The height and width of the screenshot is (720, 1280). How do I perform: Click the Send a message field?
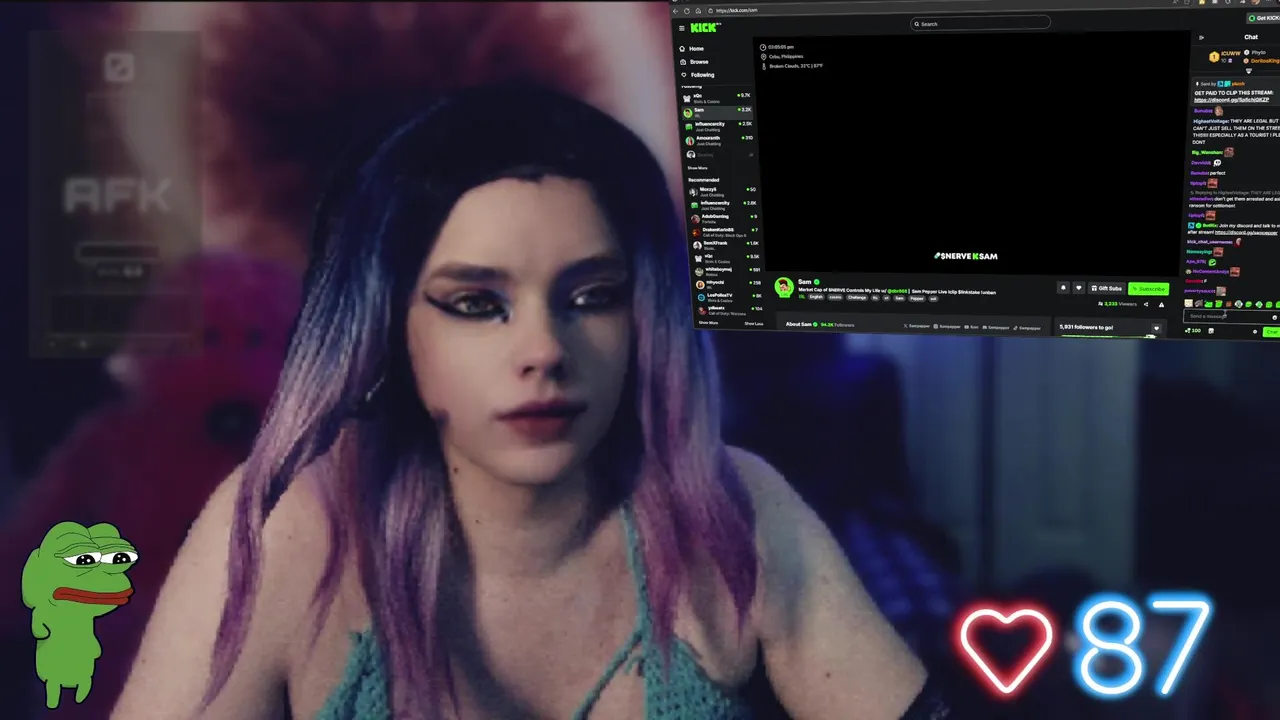click(x=1230, y=316)
